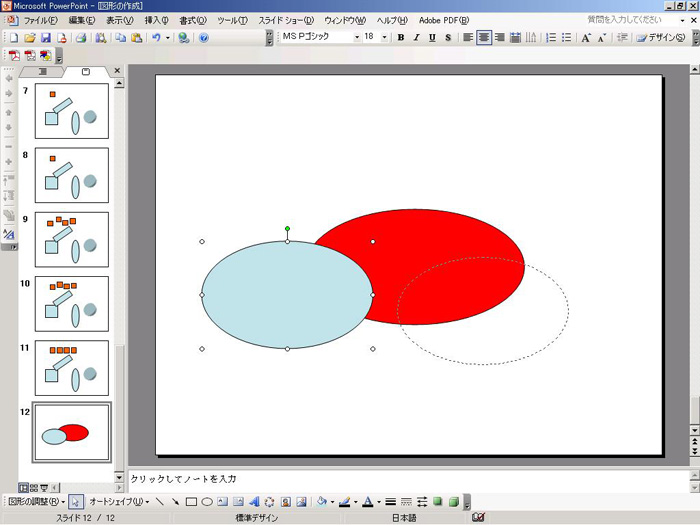Viewport: 700px width, 525px height.
Task: Toggle text Shadow formatting
Action: 448,38
